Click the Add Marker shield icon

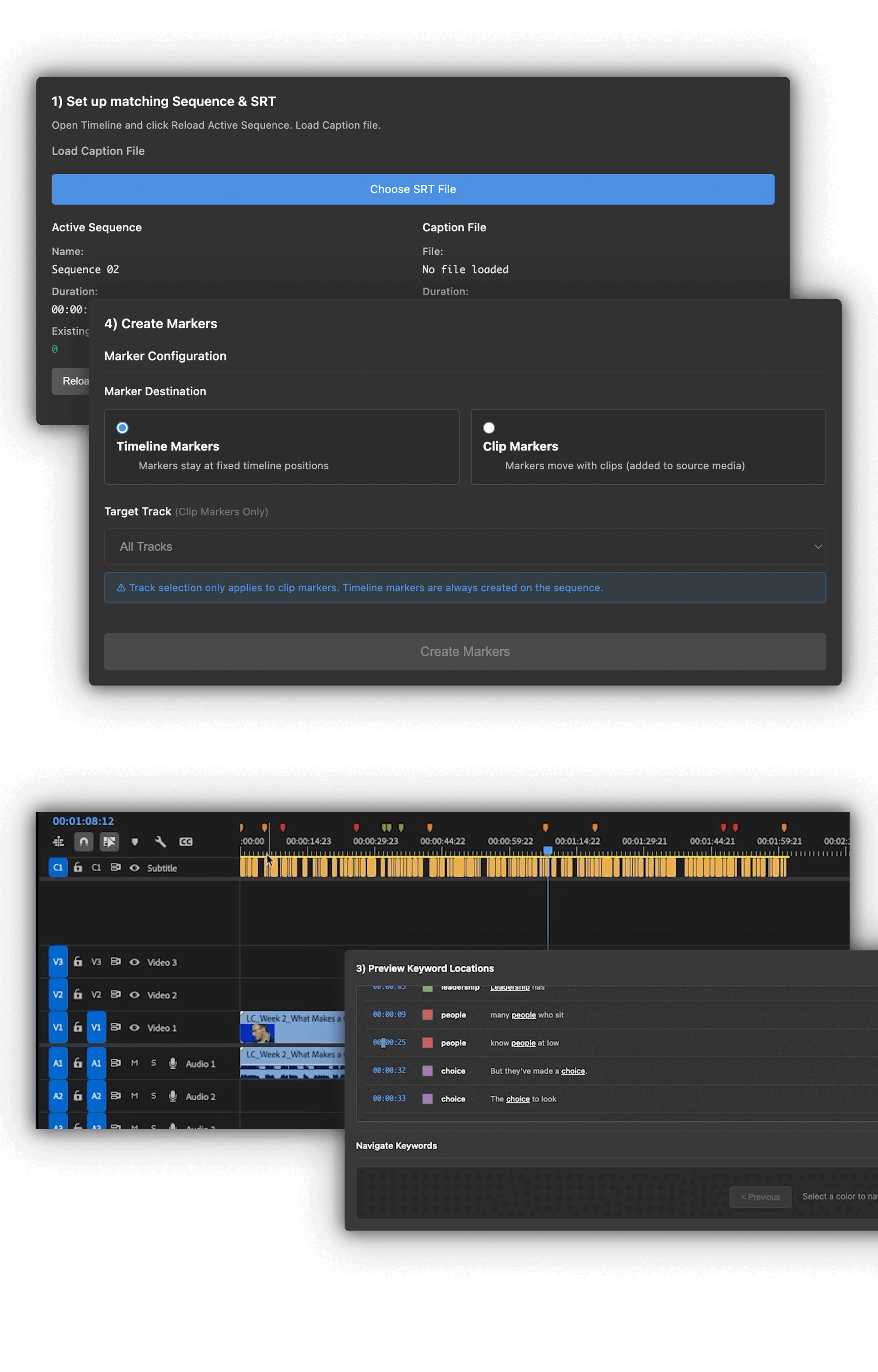point(134,841)
